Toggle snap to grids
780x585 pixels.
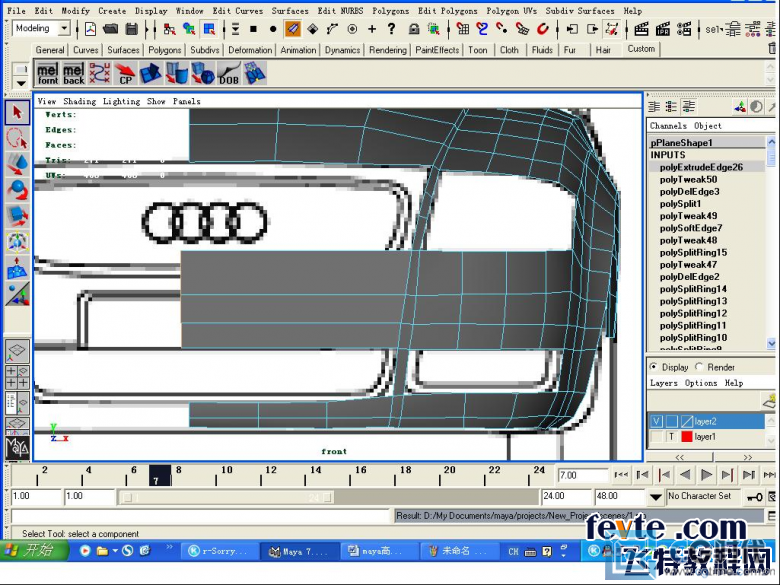click(463, 29)
